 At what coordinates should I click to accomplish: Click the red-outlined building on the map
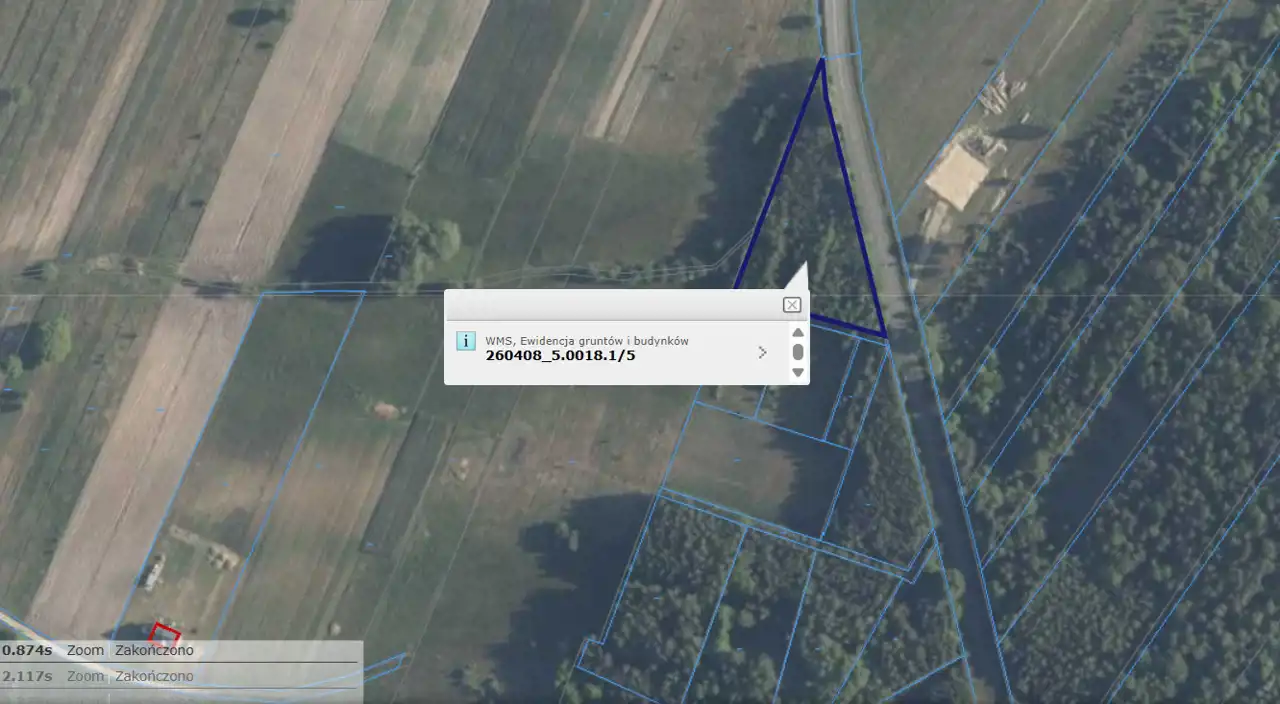click(x=164, y=635)
